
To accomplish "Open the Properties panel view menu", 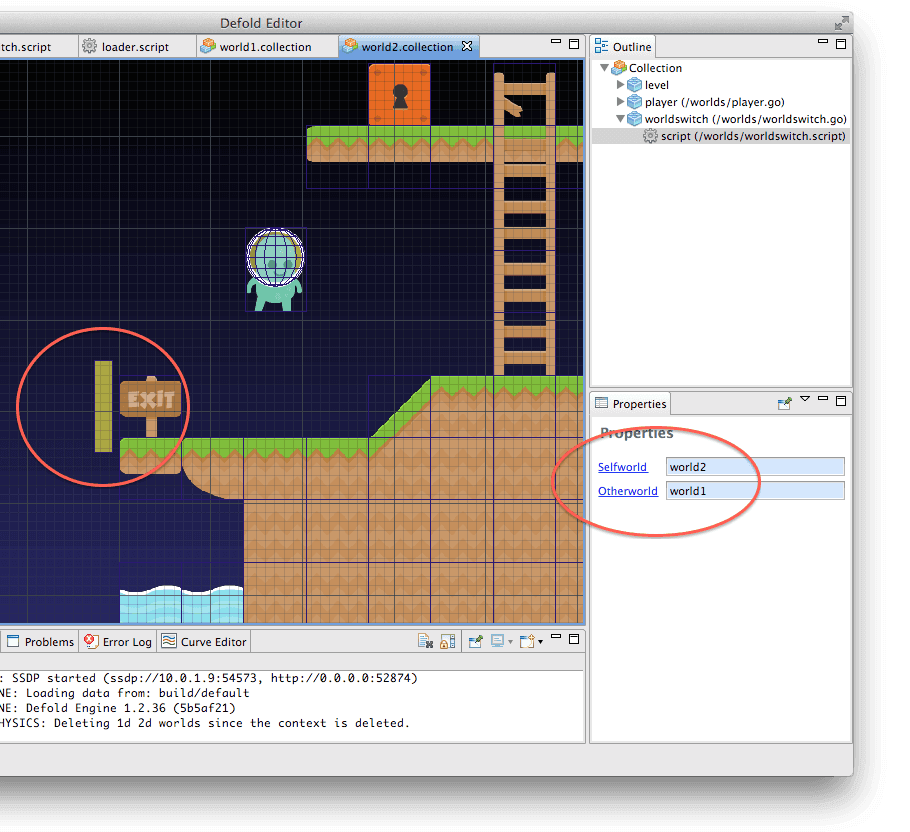I will coord(805,400).
